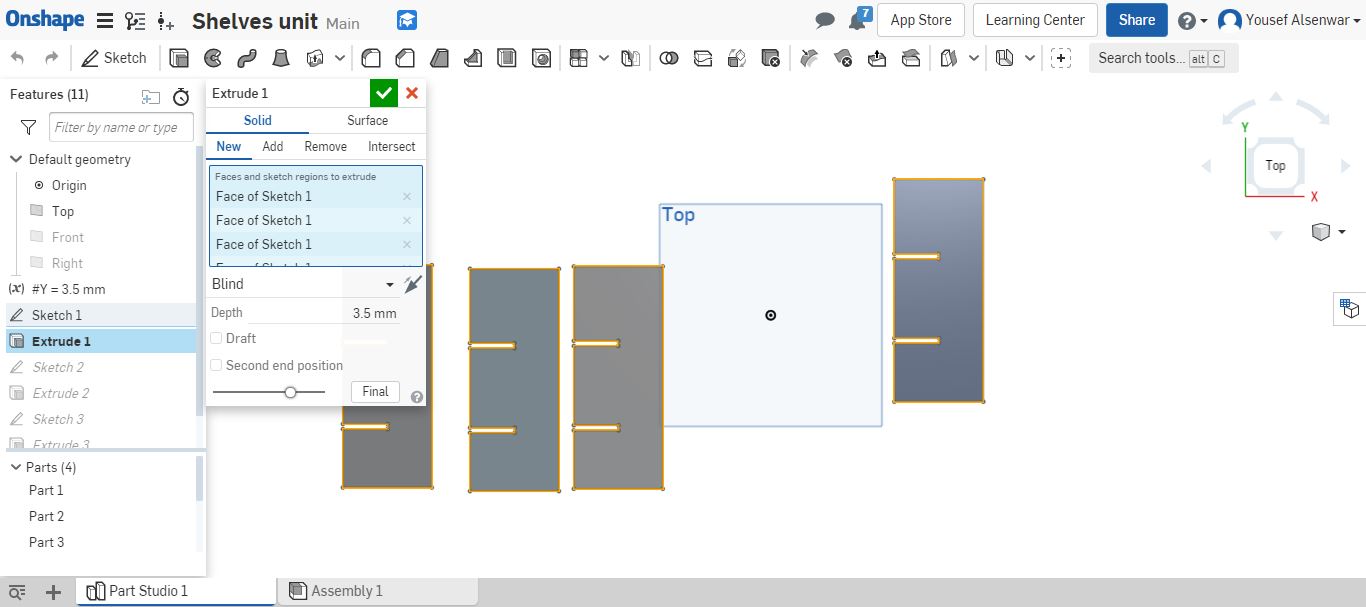Select the Loft tool
The width and height of the screenshot is (1366, 607).
(x=282, y=58)
